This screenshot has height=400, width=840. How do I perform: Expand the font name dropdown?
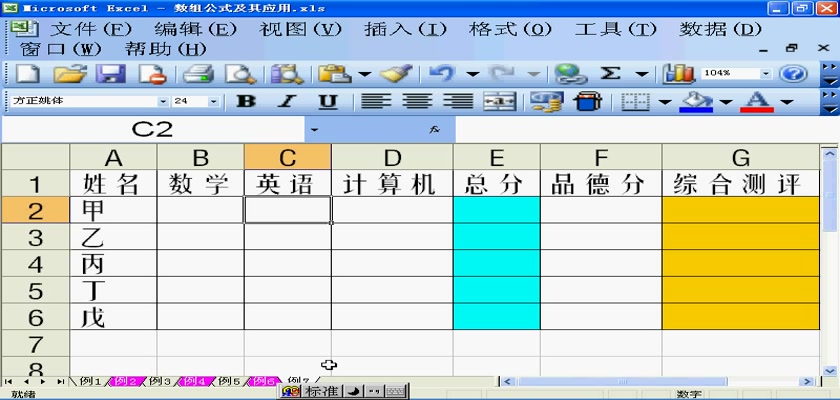click(163, 102)
